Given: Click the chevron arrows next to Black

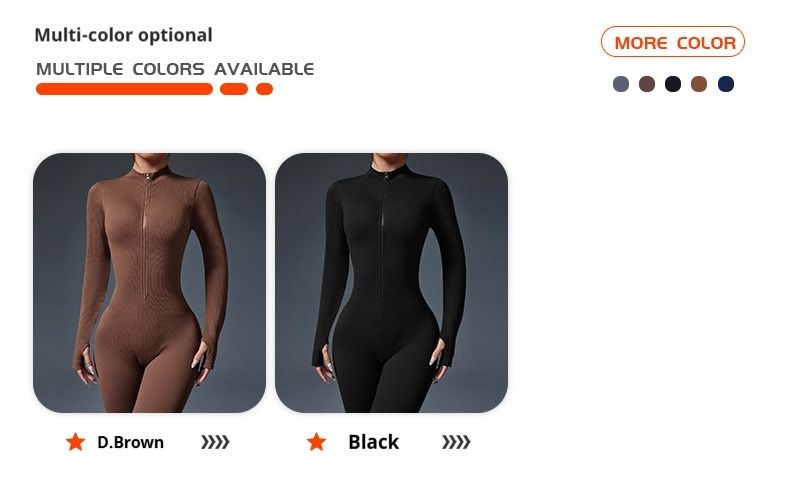Looking at the screenshot, I should [456, 442].
